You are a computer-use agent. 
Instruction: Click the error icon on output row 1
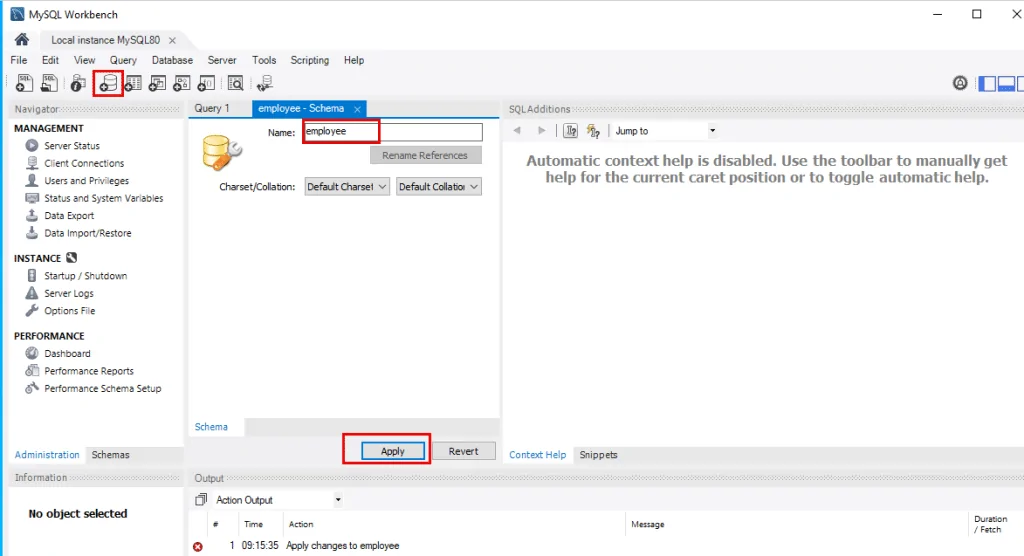tap(197, 546)
